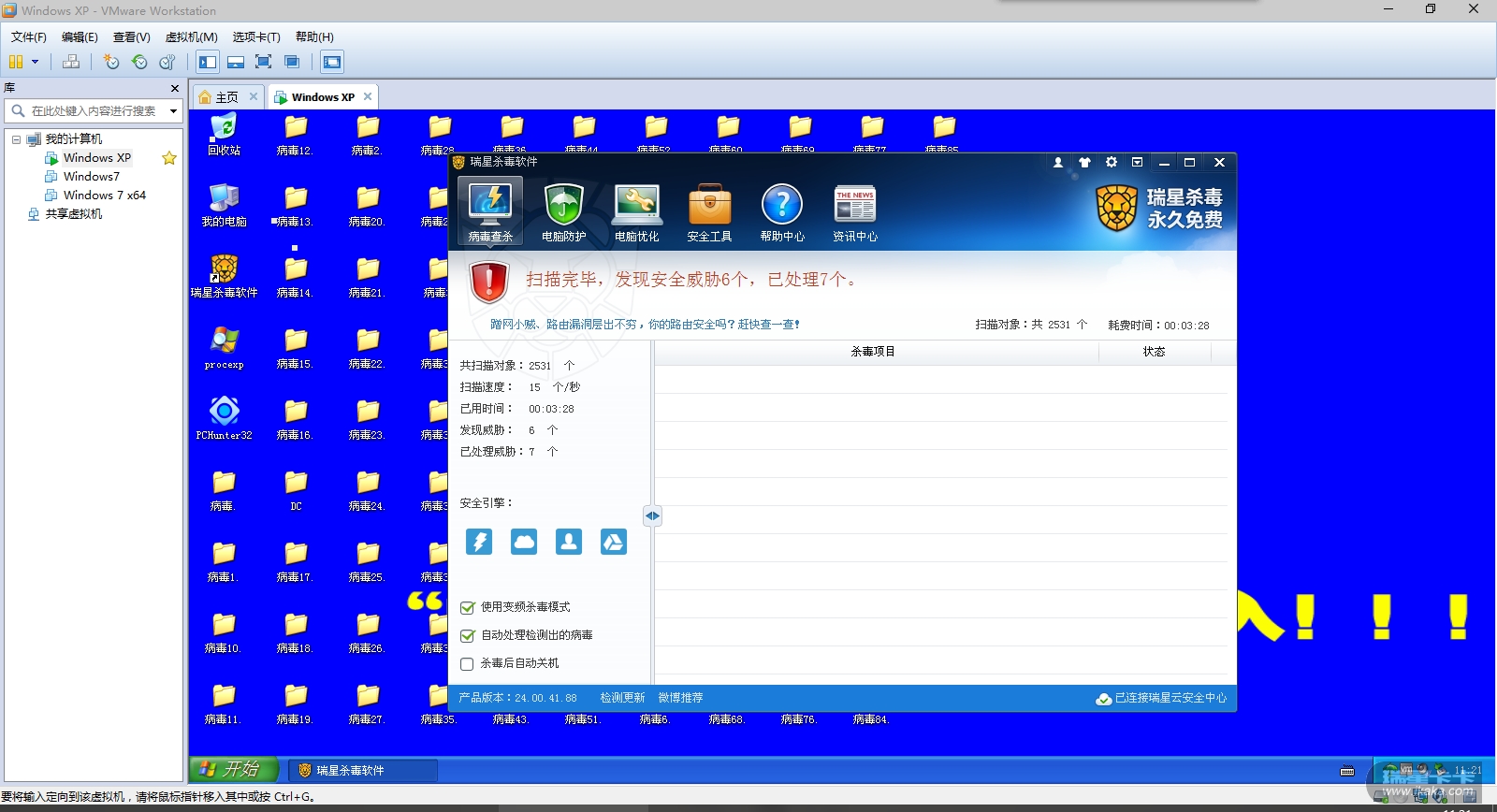The height and width of the screenshot is (812, 1497).
Task: Switch to the 主页 tab
Action: pos(226,97)
